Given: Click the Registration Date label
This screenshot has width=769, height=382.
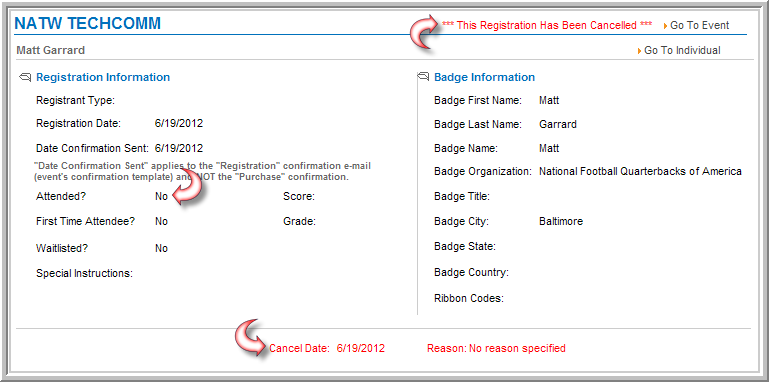Looking at the screenshot, I should [x=78, y=124].
